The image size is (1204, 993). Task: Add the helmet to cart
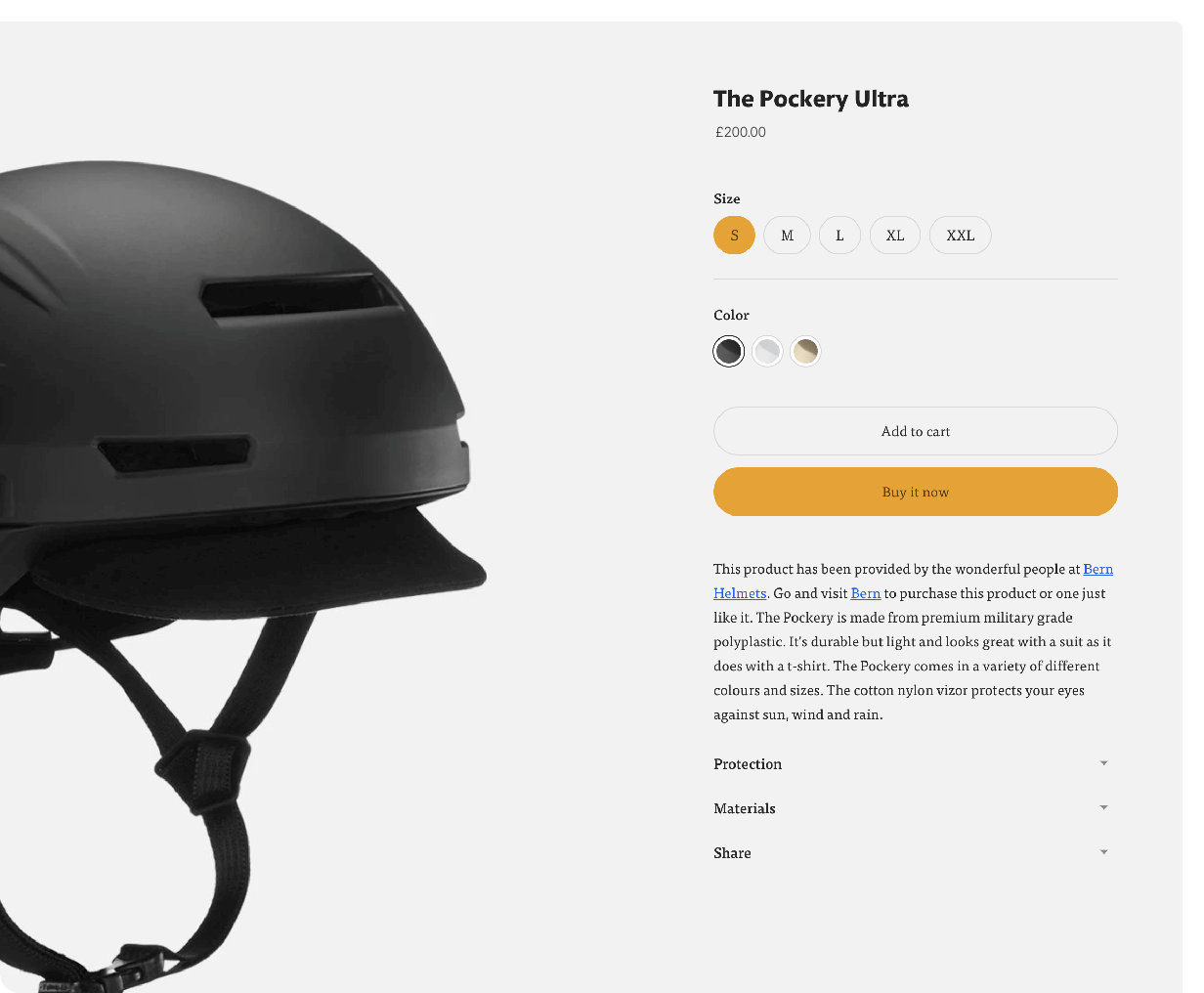[916, 431]
